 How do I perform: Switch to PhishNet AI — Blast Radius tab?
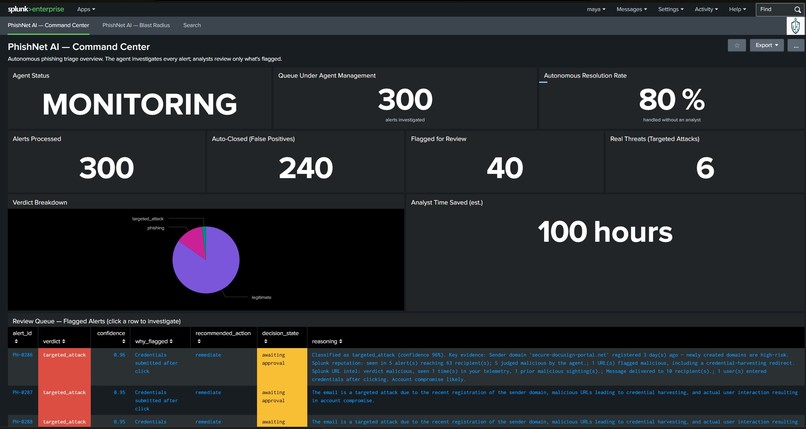tap(136, 25)
